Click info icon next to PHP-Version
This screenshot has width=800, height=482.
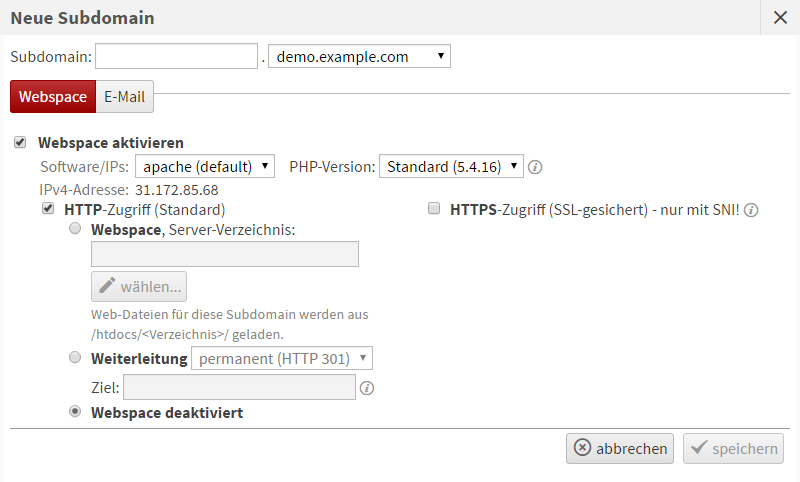[x=535, y=167]
